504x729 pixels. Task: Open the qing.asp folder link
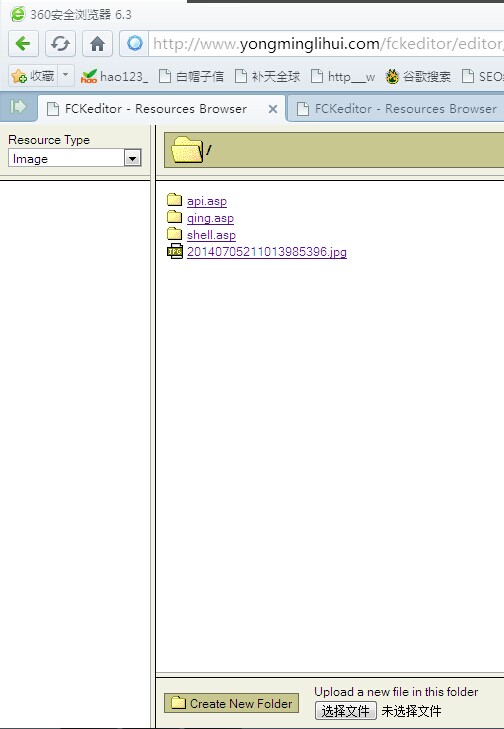coord(210,218)
